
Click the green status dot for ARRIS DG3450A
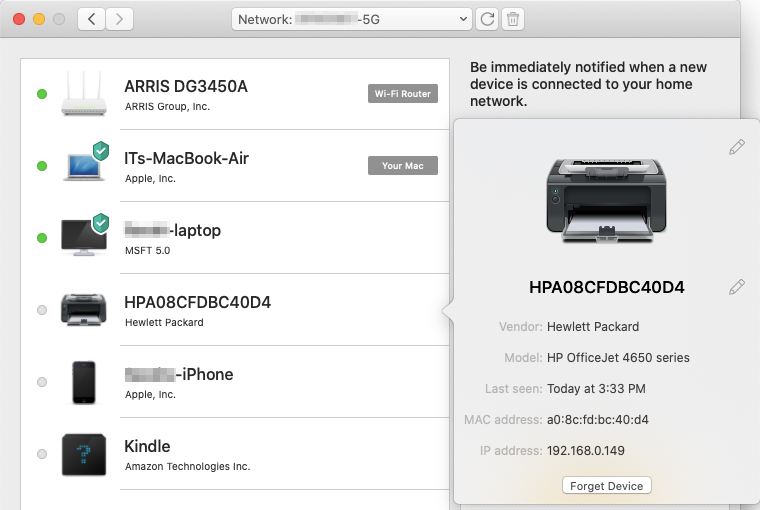tap(42, 94)
